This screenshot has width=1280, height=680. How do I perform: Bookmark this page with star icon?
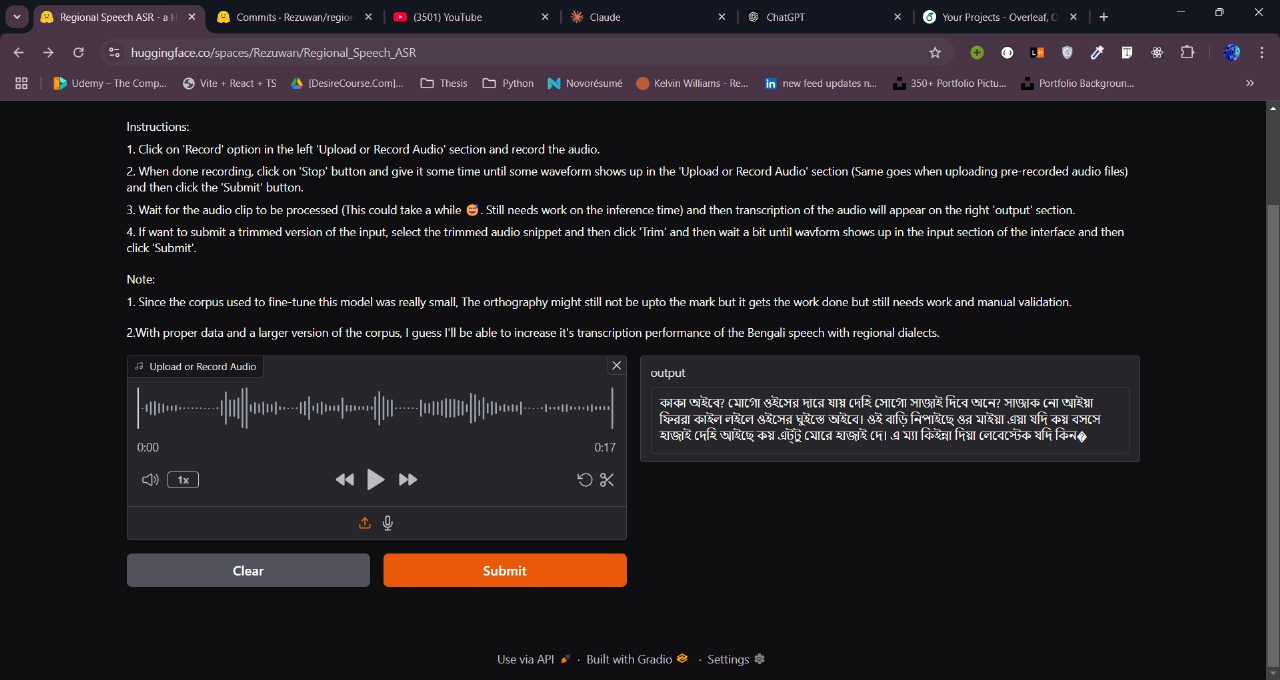[x=935, y=52]
